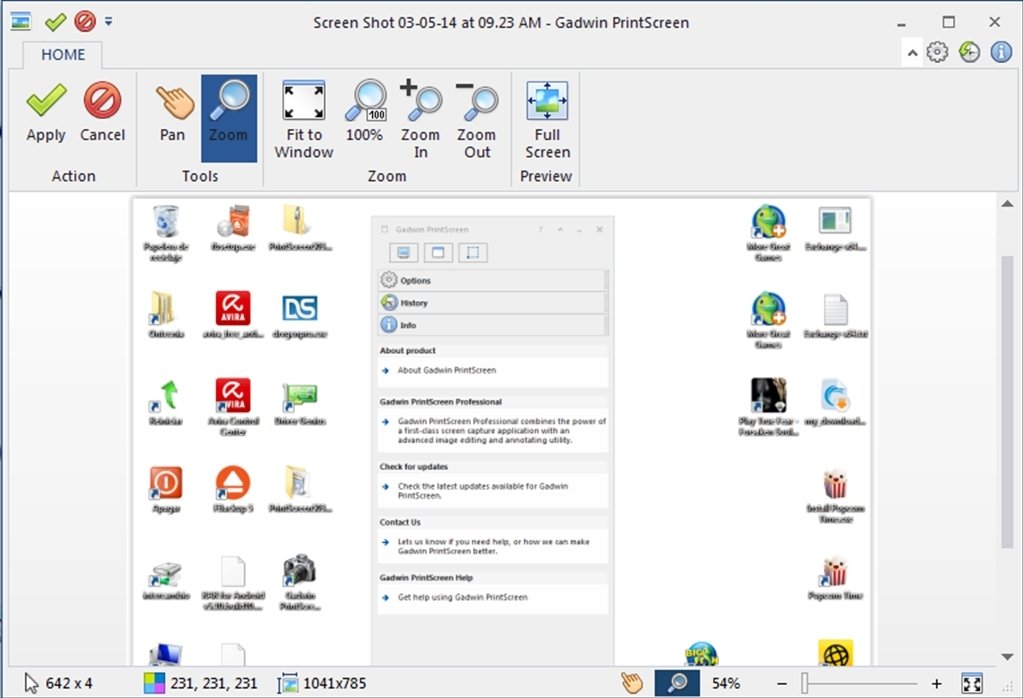Image resolution: width=1023 pixels, height=698 pixels.
Task: Select the Pan hand tool in the ribbon
Action: click(x=173, y=112)
